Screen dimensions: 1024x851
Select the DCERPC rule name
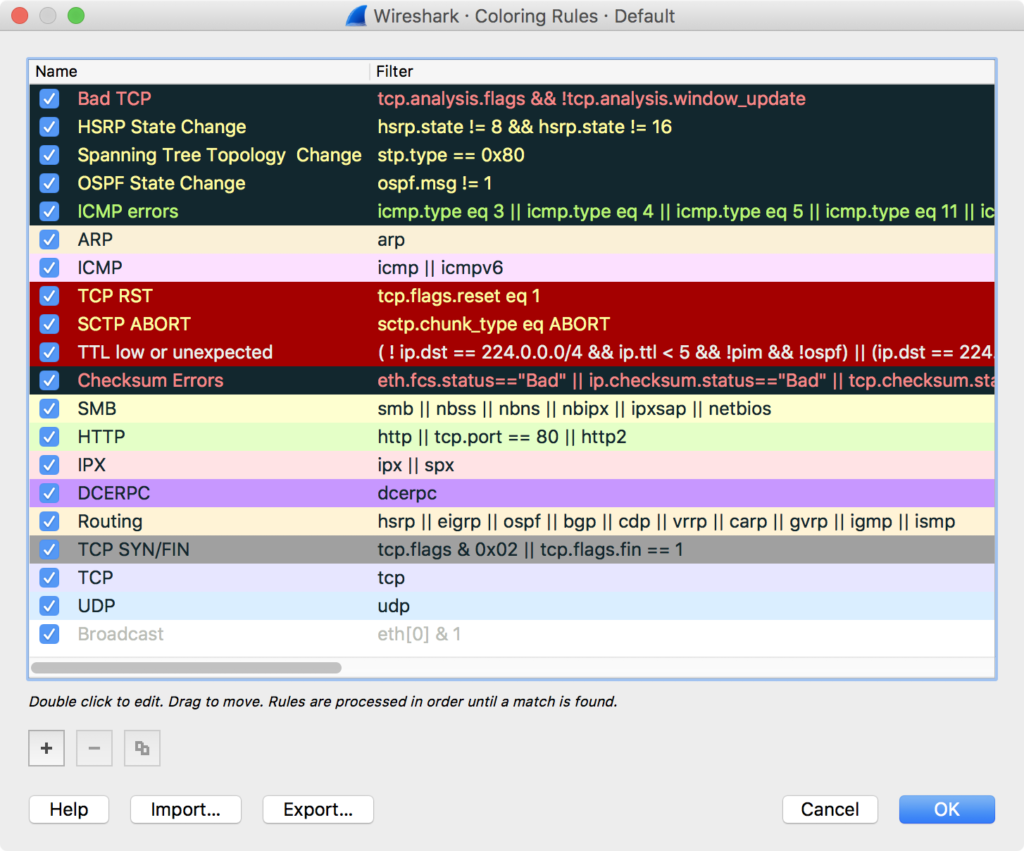click(114, 493)
